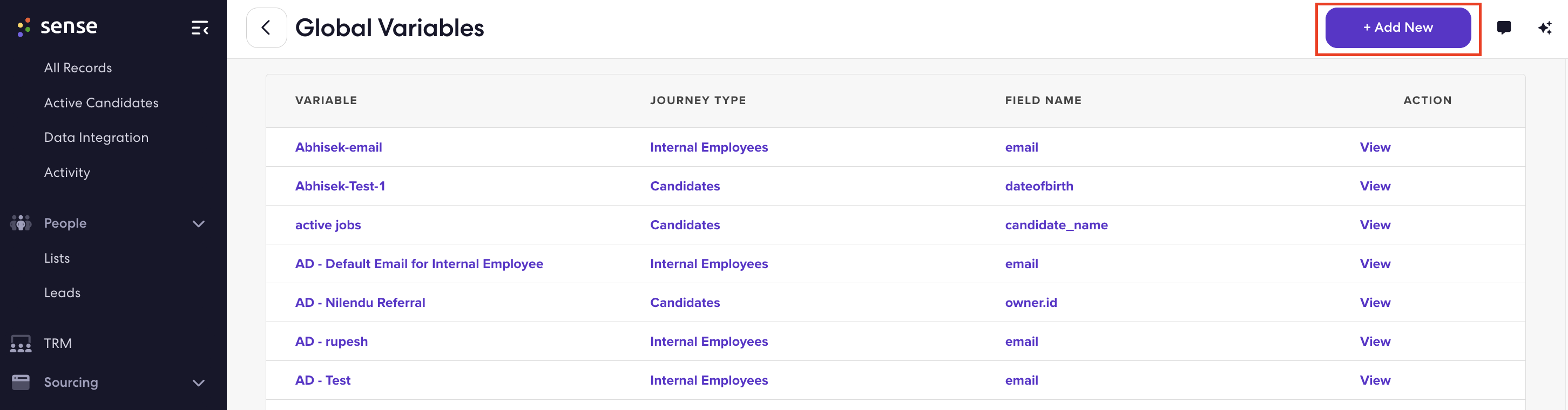
Task: Open the Leads sidebar item
Action: click(x=62, y=293)
